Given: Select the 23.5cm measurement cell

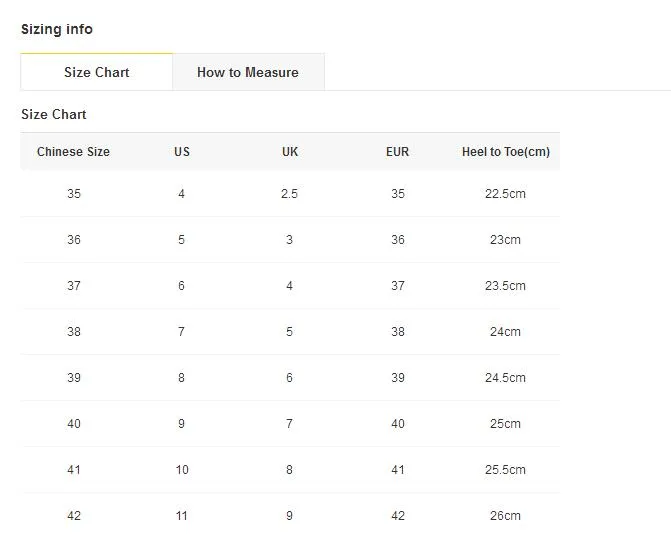Looking at the screenshot, I should coord(505,285).
